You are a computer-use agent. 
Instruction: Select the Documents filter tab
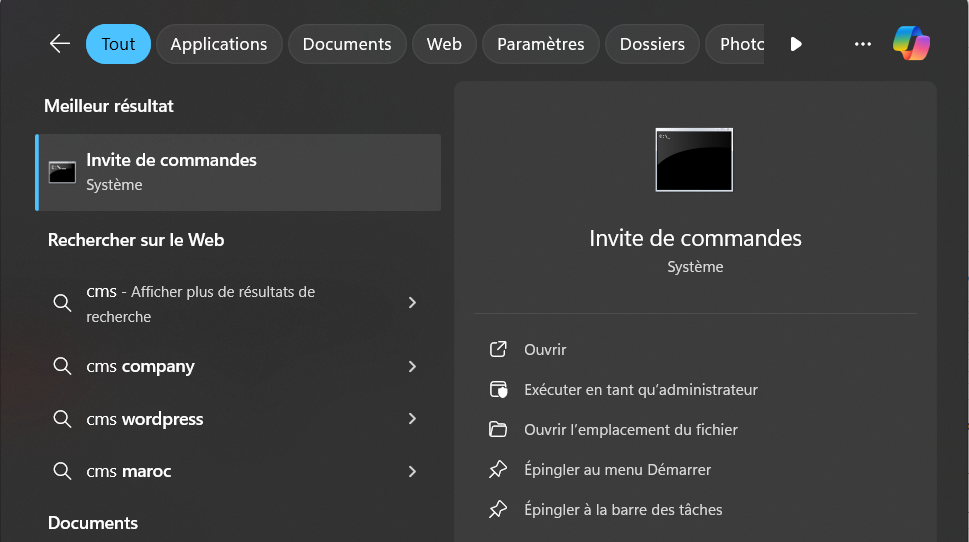pos(347,44)
